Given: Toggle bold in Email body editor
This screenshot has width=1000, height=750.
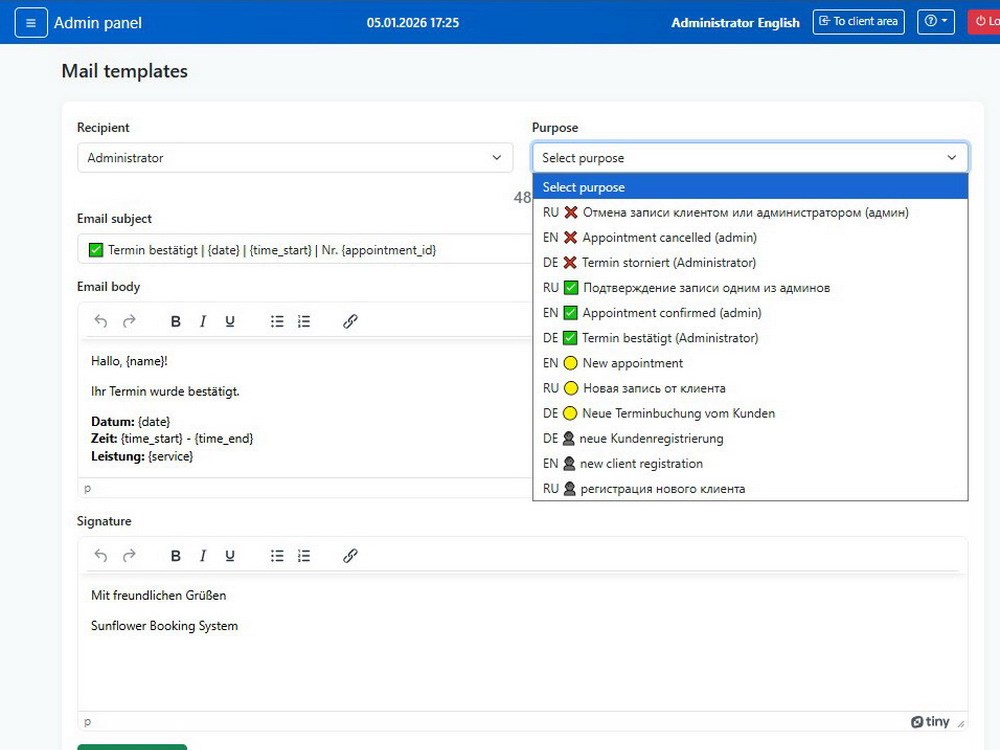Looking at the screenshot, I should pyautogui.click(x=175, y=321).
